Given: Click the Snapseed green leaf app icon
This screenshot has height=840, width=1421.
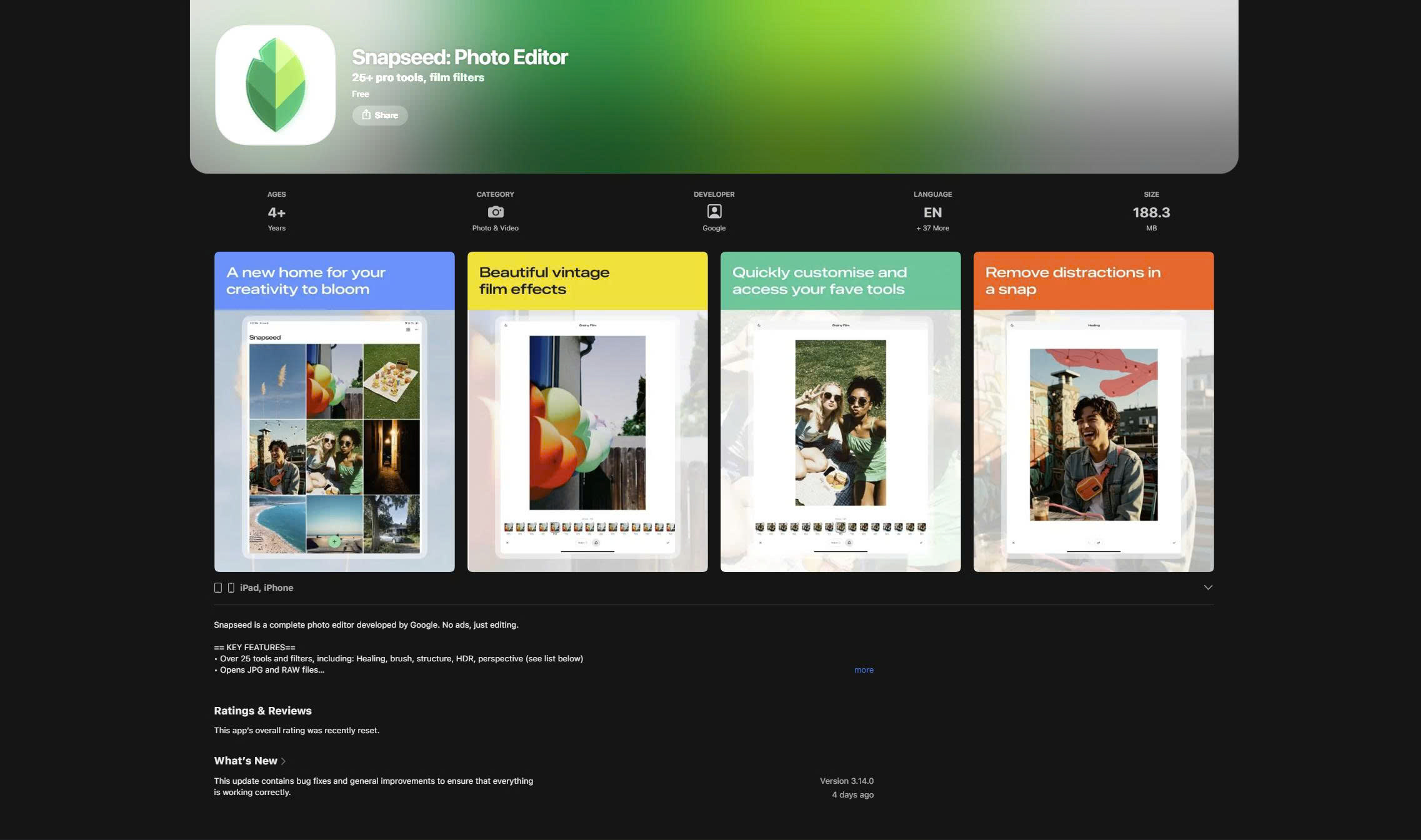Looking at the screenshot, I should (x=275, y=85).
